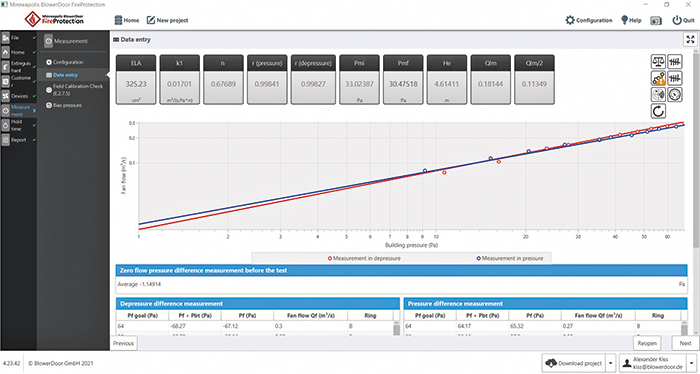Click the Reopen button

point(647,343)
